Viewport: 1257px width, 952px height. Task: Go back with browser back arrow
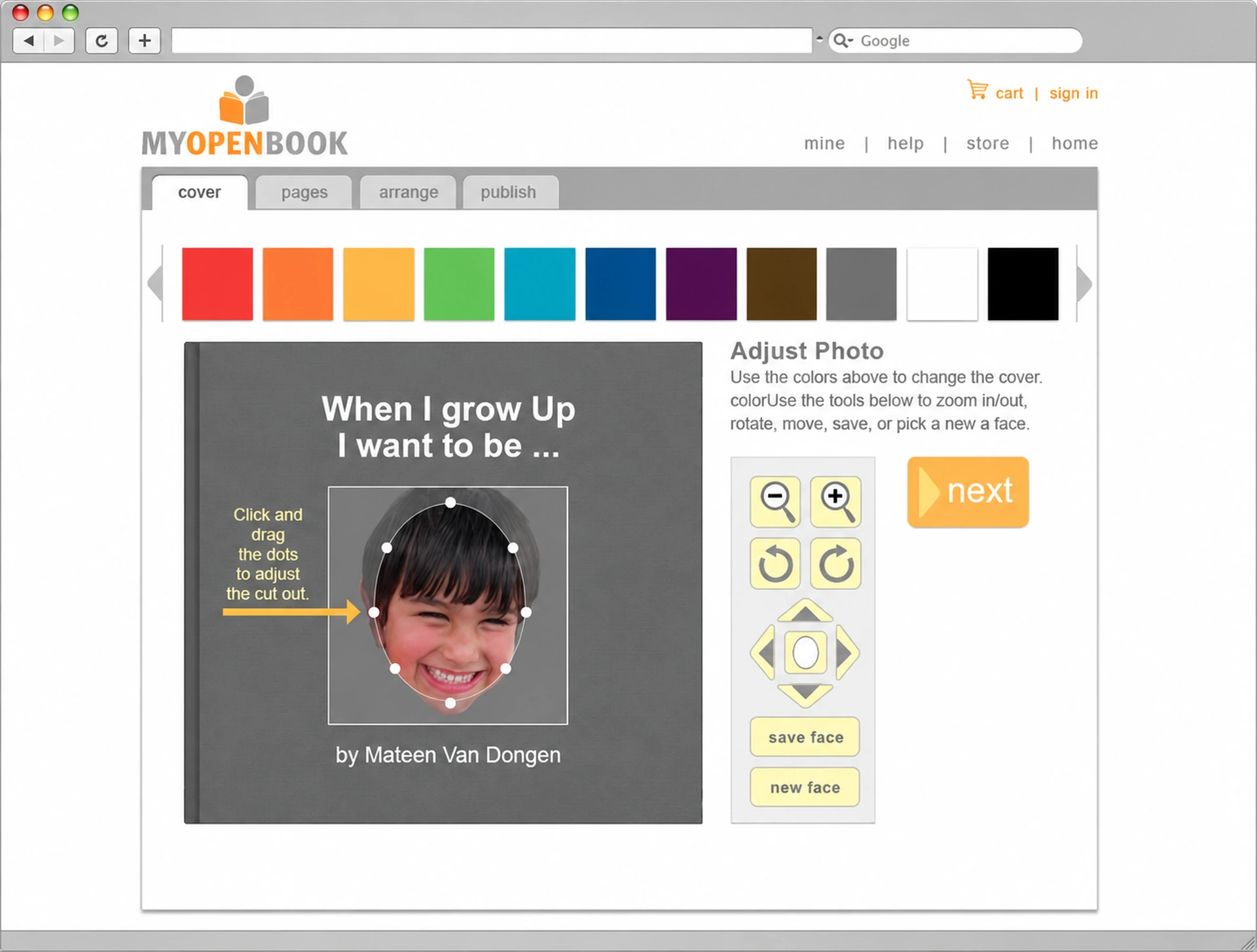(x=28, y=41)
